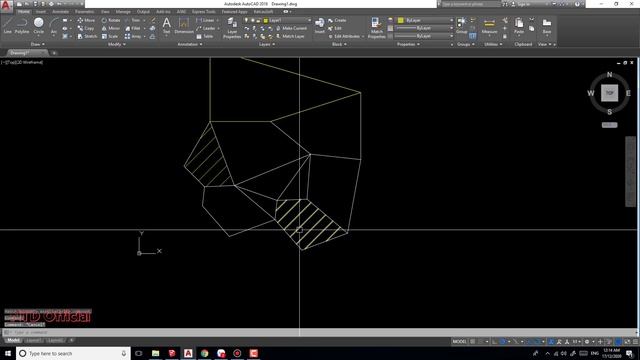Select the Dimension tool
This screenshot has height=360, width=640.
(x=184, y=25)
